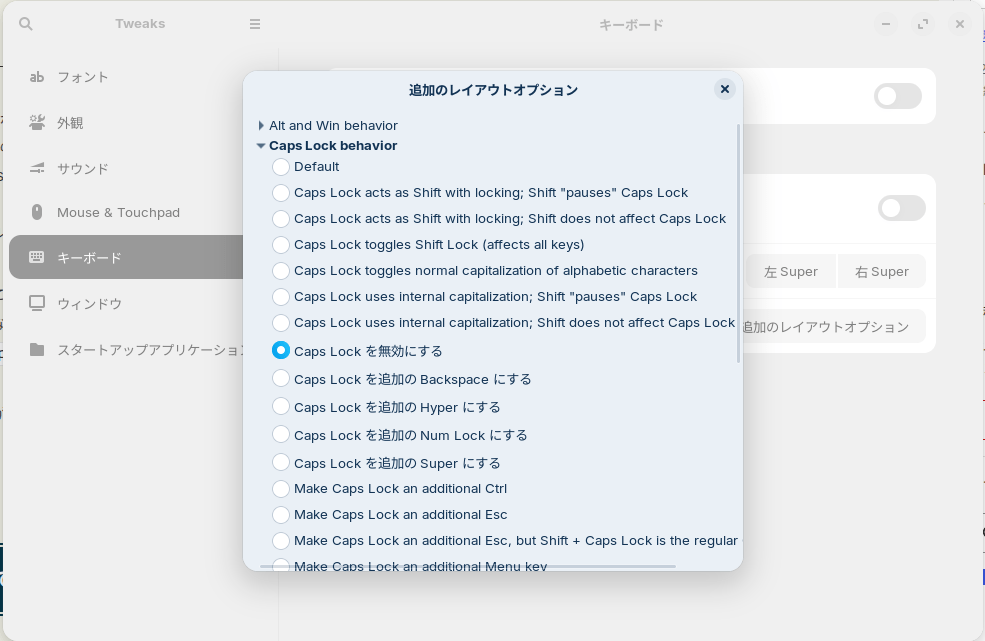The image size is (985, 641).
Task: Select 'Caps Lock toggles Shift Lock' option
Action: click(x=281, y=244)
